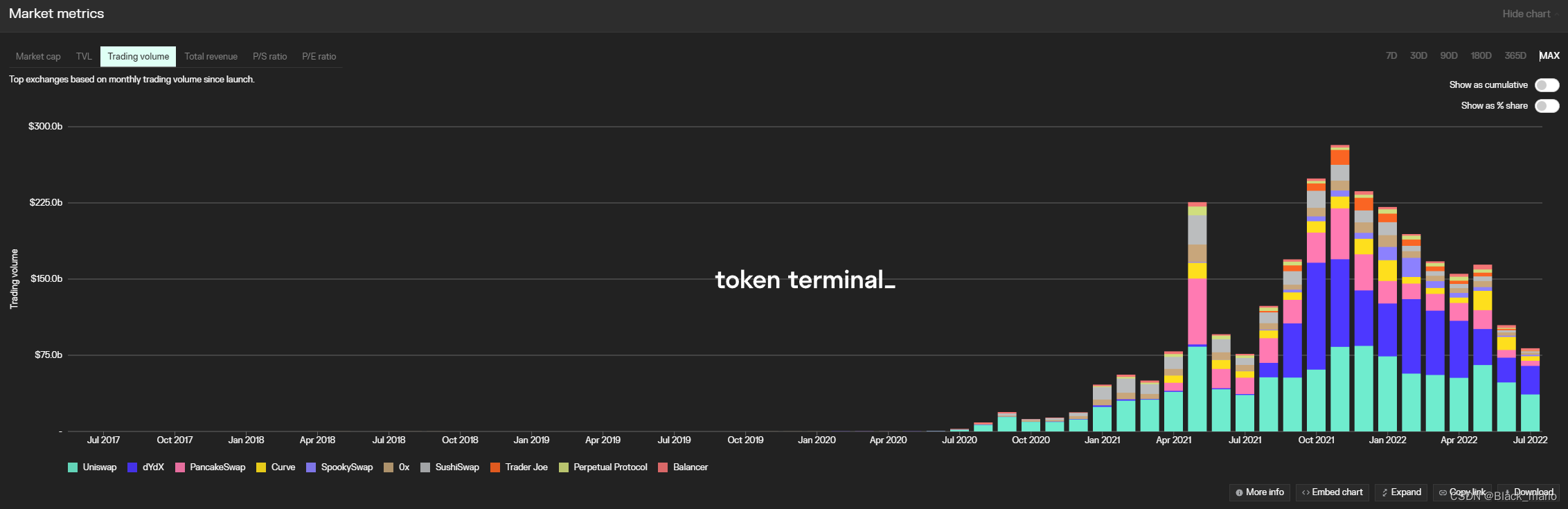Click the Jan 2022 axis label
This screenshot has width=1568, height=509.
(1387, 440)
